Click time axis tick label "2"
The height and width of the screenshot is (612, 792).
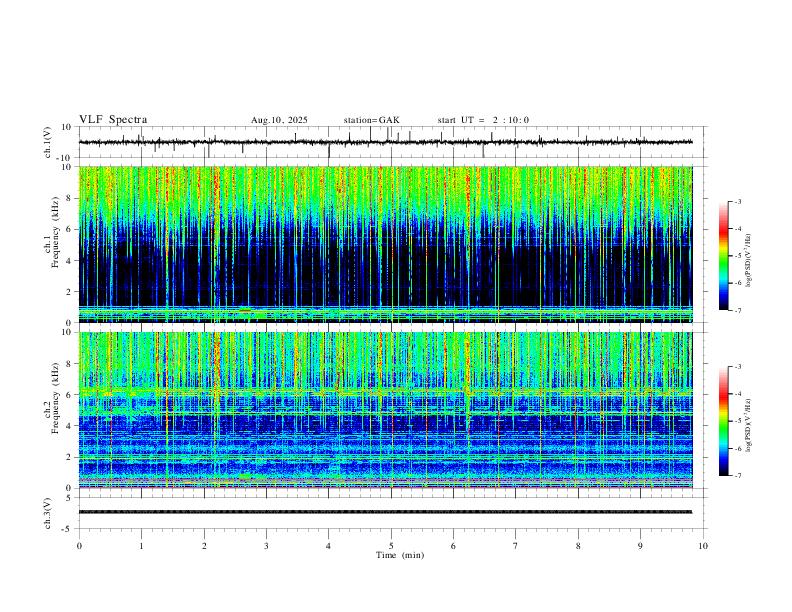(x=204, y=546)
